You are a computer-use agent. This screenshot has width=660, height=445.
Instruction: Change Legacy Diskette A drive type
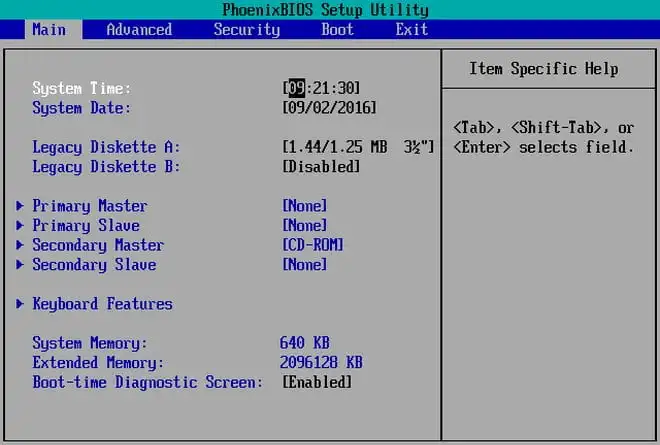pos(358,147)
